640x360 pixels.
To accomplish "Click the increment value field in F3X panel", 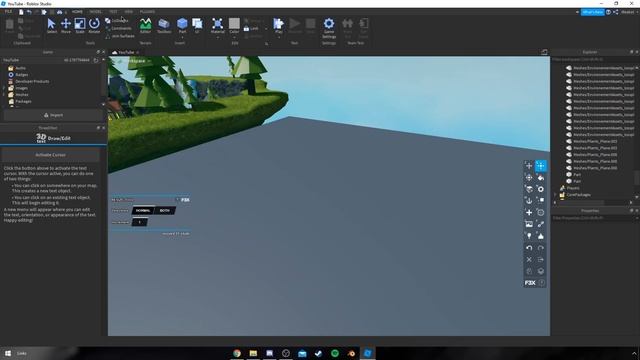I will tap(140, 222).
